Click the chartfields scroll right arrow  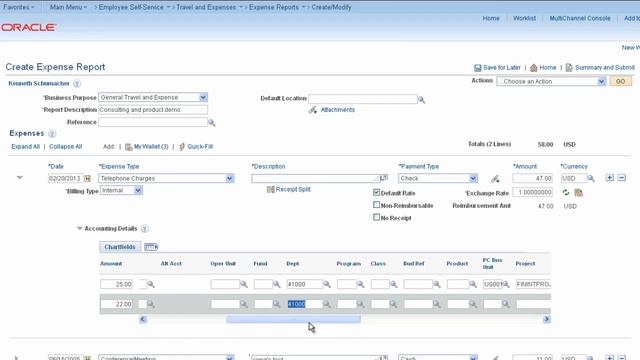(x=547, y=319)
